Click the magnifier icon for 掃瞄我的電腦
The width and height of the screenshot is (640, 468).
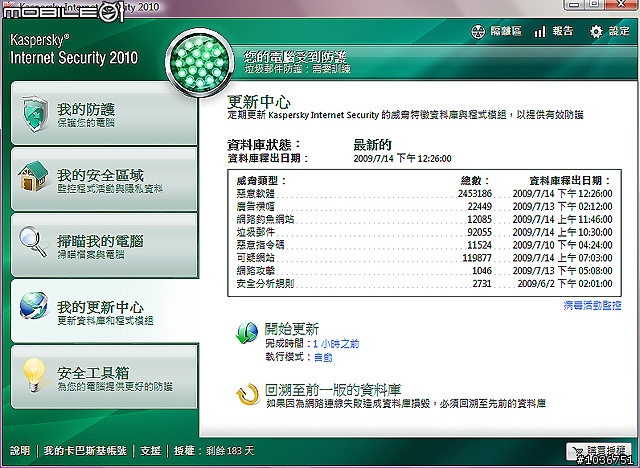[x=33, y=242]
